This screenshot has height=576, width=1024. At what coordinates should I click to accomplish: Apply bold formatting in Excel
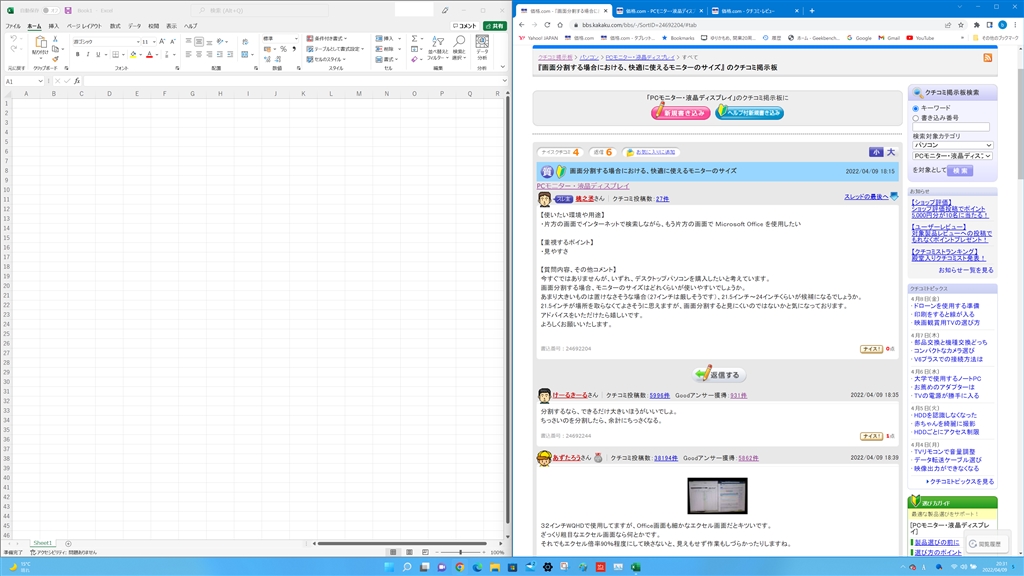[77, 55]
